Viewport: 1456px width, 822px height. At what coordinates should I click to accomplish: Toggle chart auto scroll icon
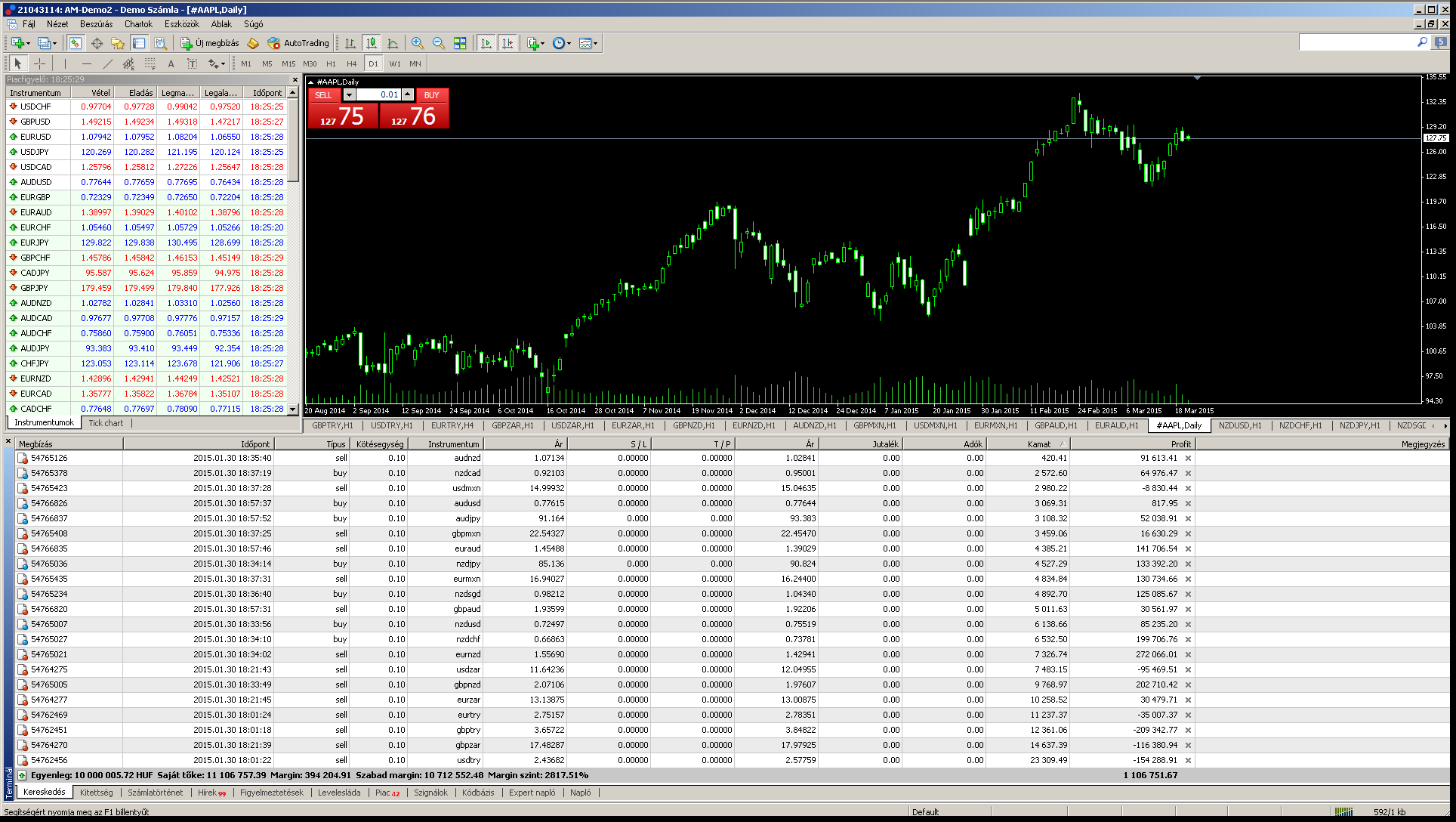[x=486, y=43]
